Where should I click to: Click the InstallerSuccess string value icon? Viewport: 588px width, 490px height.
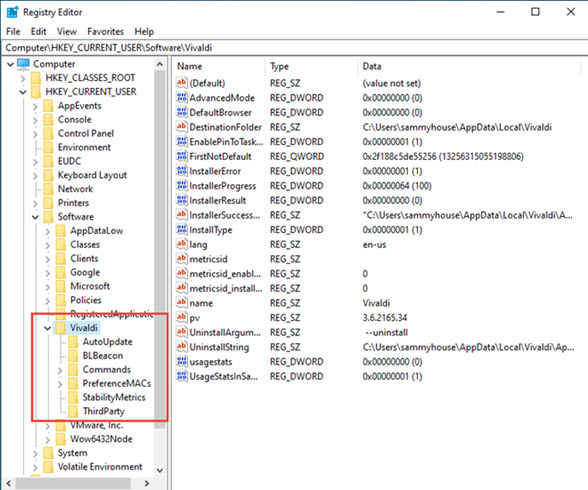click(182, 215)
